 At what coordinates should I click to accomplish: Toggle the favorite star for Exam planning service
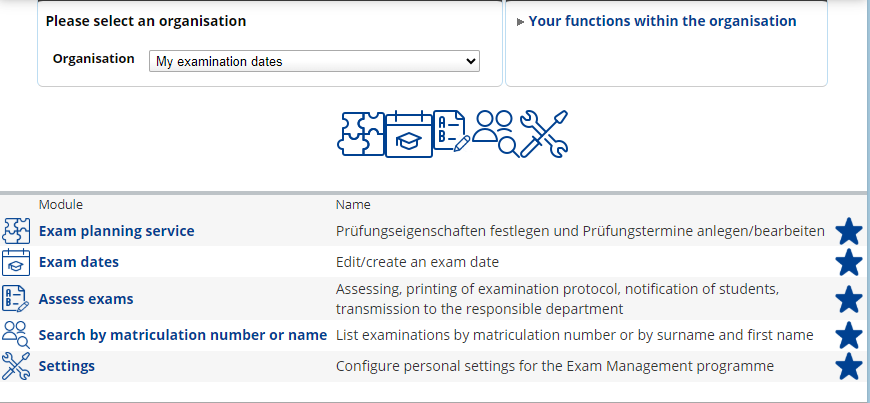(x=849, y=231)
